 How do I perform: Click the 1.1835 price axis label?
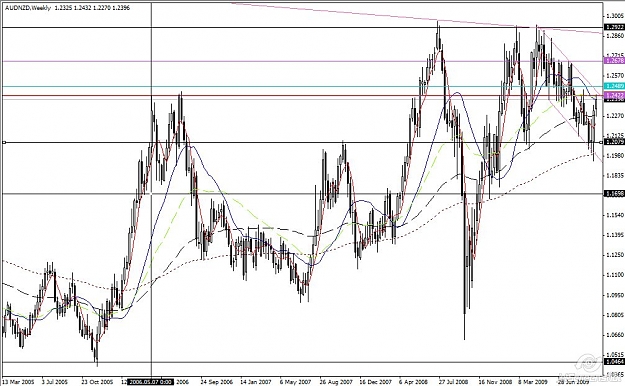coord(615,175)
